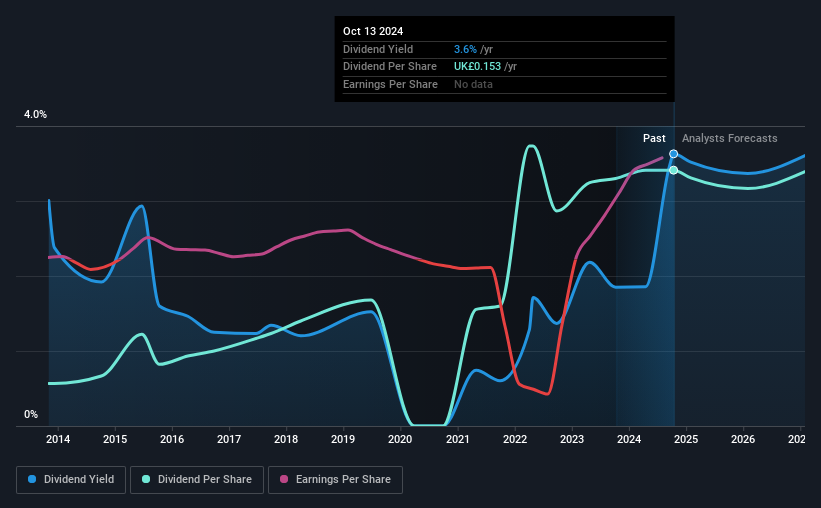The image size is (821, 508).
Task: Click the '3.6%' dividend yield value
Action: (x=465, y=49)
